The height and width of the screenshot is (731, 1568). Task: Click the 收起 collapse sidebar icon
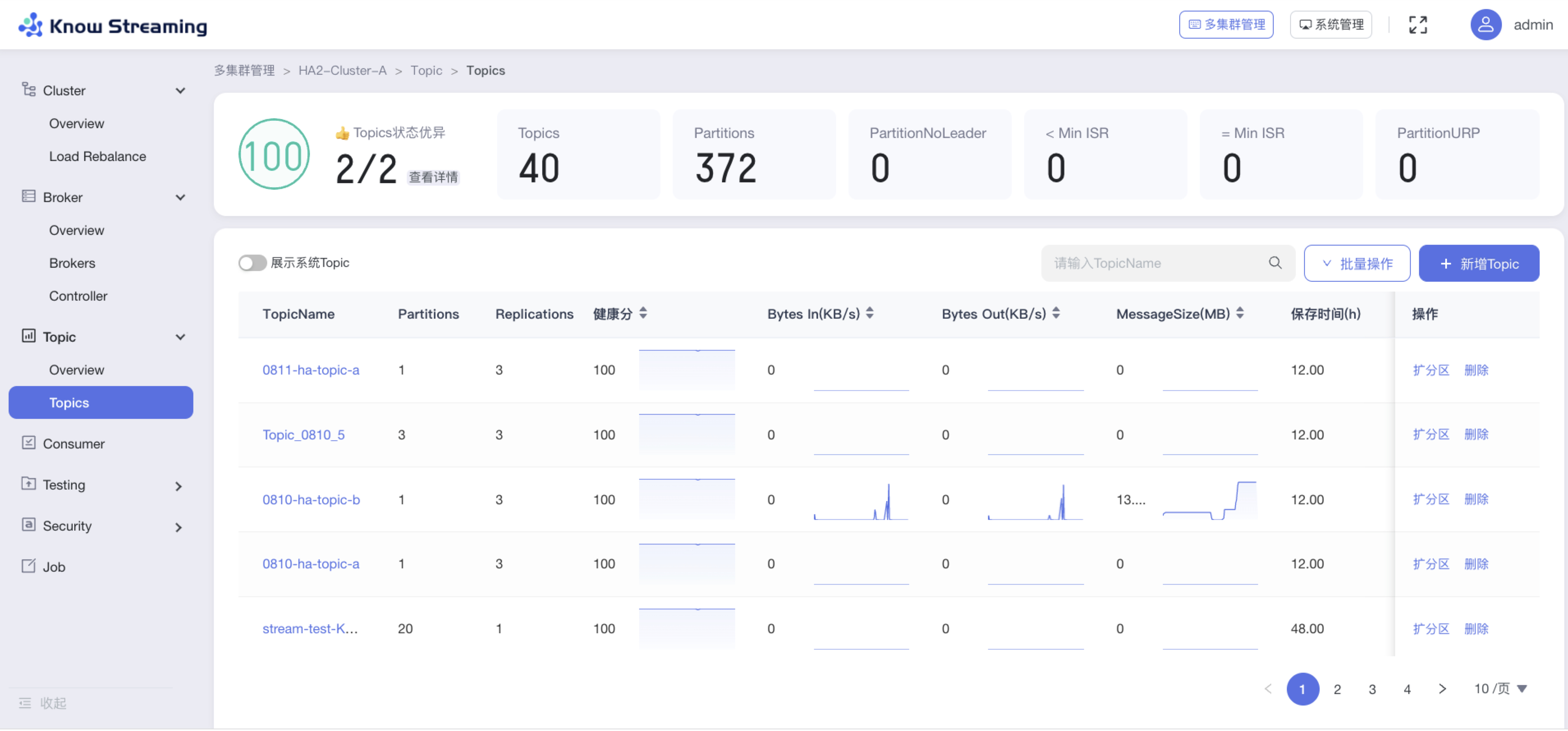(25, 703)
